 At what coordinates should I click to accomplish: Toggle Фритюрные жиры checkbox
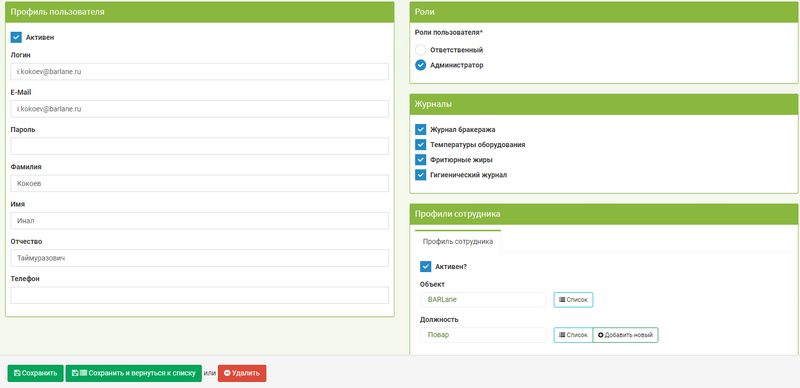tap(420, 160)
